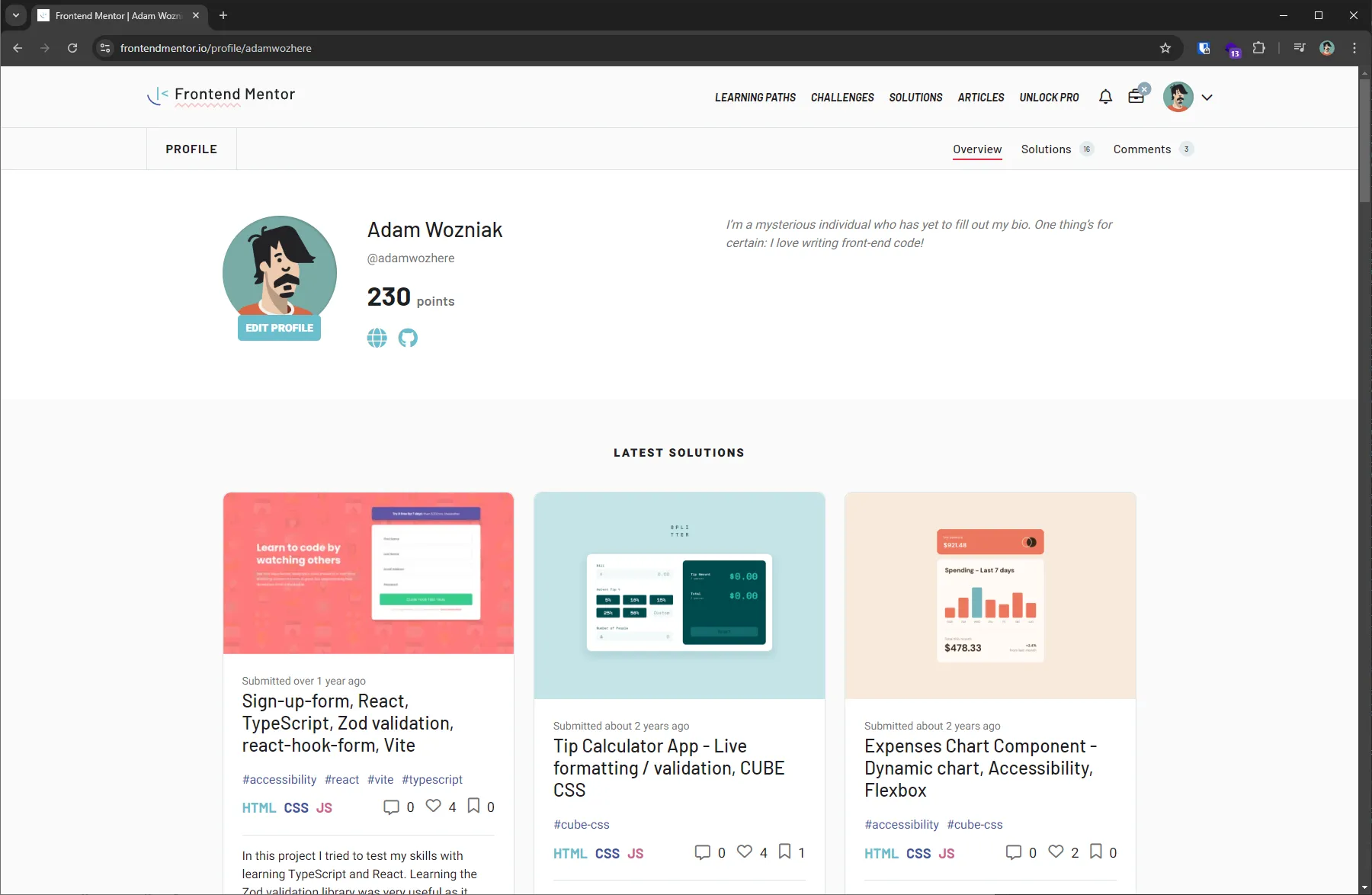This screenshot has height=895, width=1372.
Task: Bookmark the Expenses Chart Component solution
Action: point(1095,852)
